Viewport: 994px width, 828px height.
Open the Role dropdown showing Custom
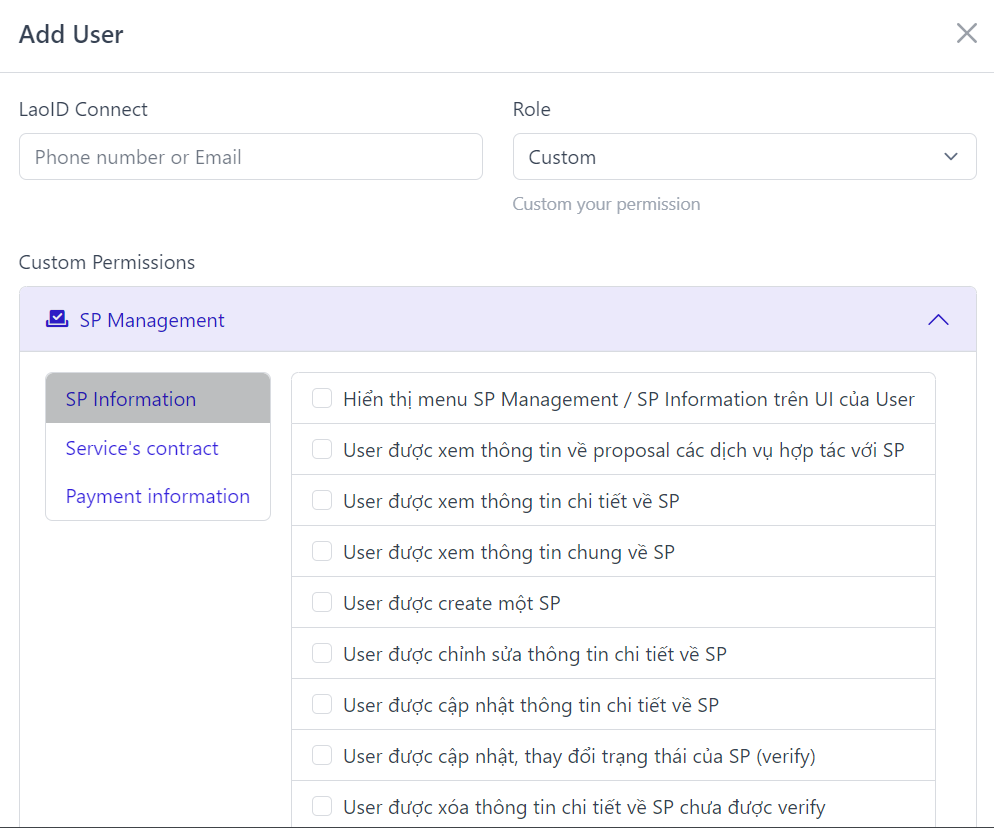click(744, 157)
